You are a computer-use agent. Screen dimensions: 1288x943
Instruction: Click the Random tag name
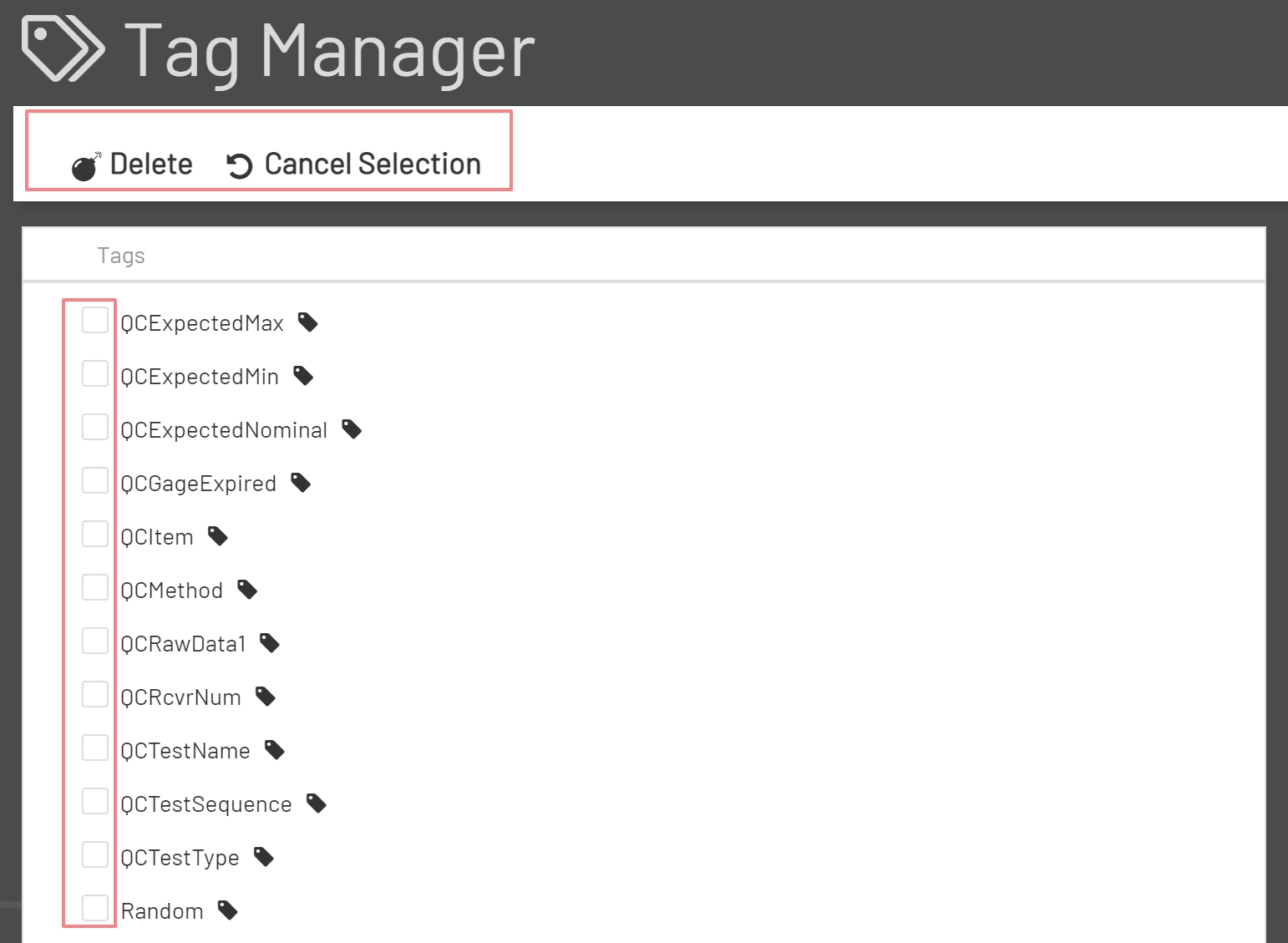[162, 911]
